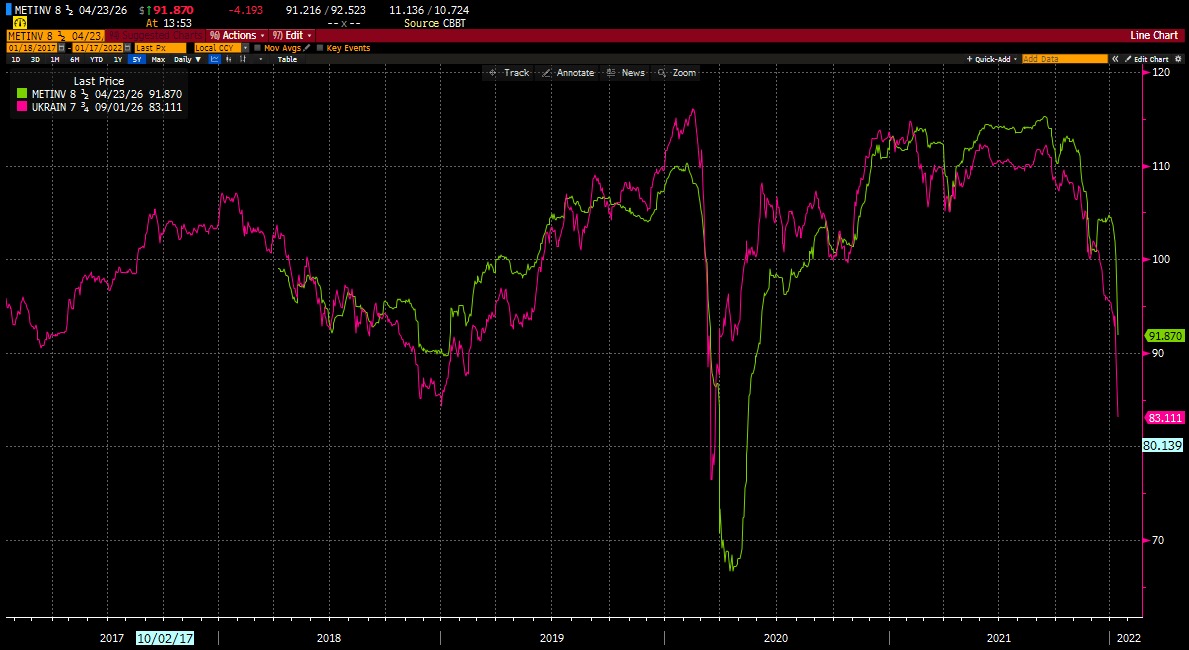Switch to candlestick chart type icon

coord(228,59)
